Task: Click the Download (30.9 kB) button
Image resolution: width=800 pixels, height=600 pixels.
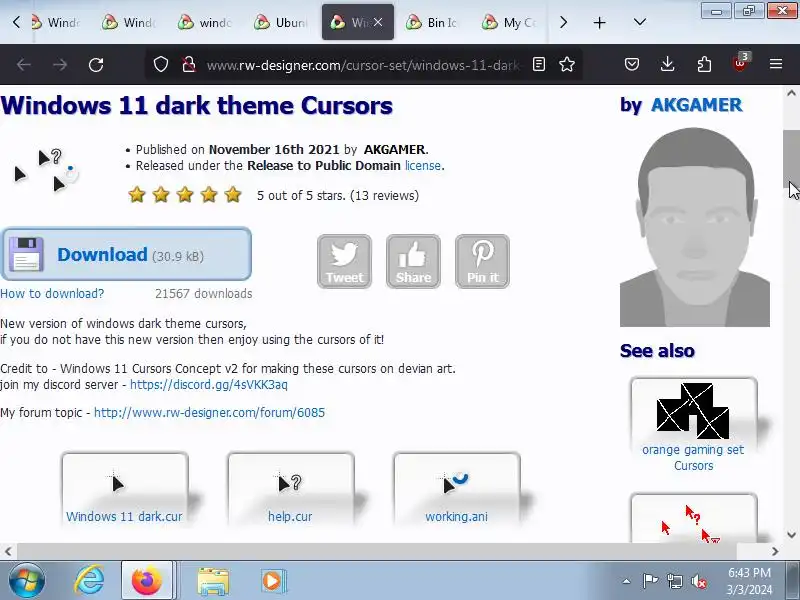Action: click(x=126, y=254)
